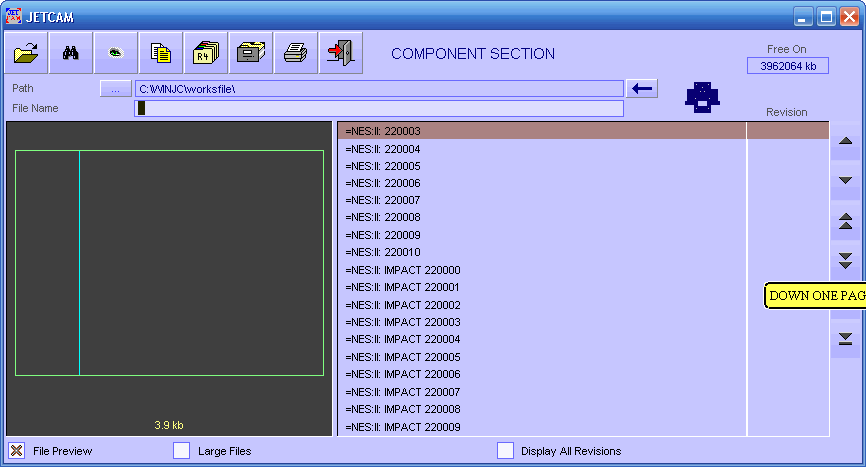Click the blue component shape icon
The width and height of the screenshot is (866, 467).
702,98
